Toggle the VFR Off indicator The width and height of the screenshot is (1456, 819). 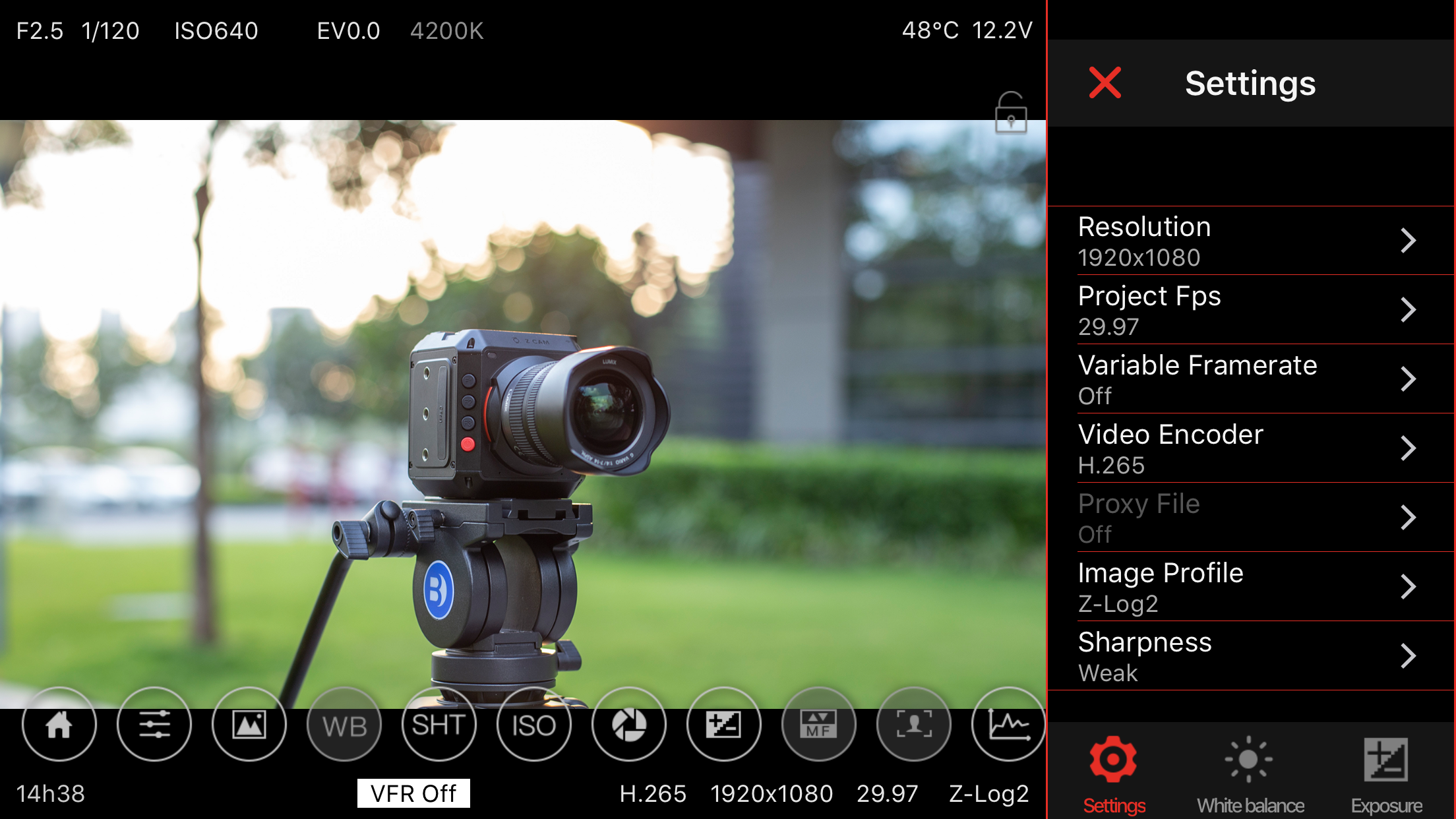coord(413,793)
